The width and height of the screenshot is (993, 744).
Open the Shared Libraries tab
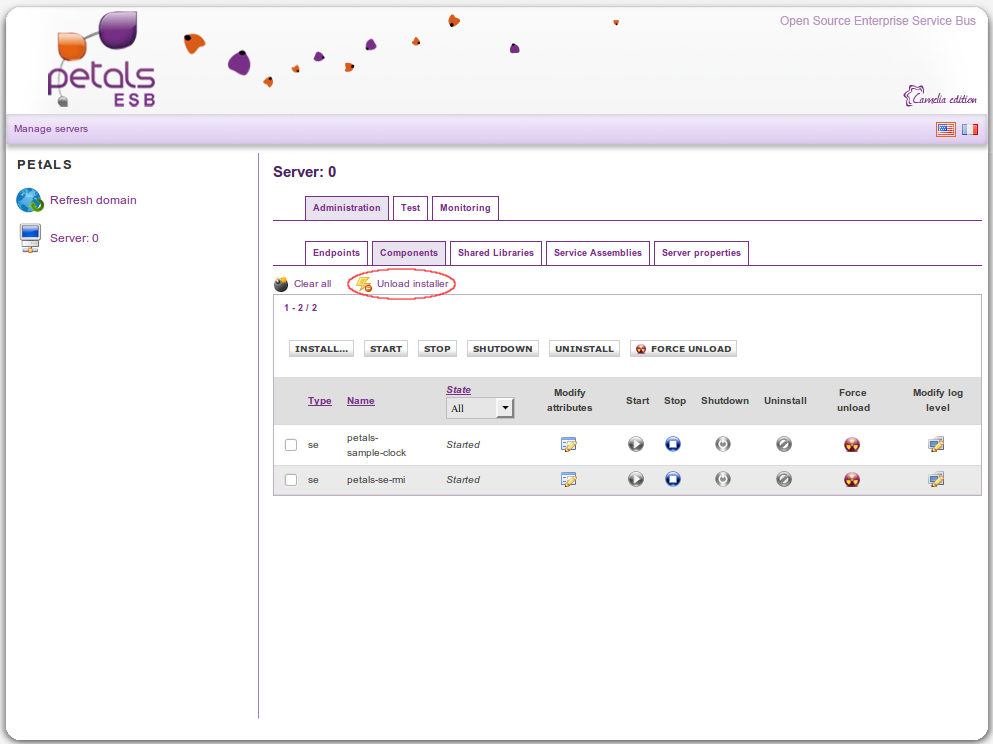495,253
